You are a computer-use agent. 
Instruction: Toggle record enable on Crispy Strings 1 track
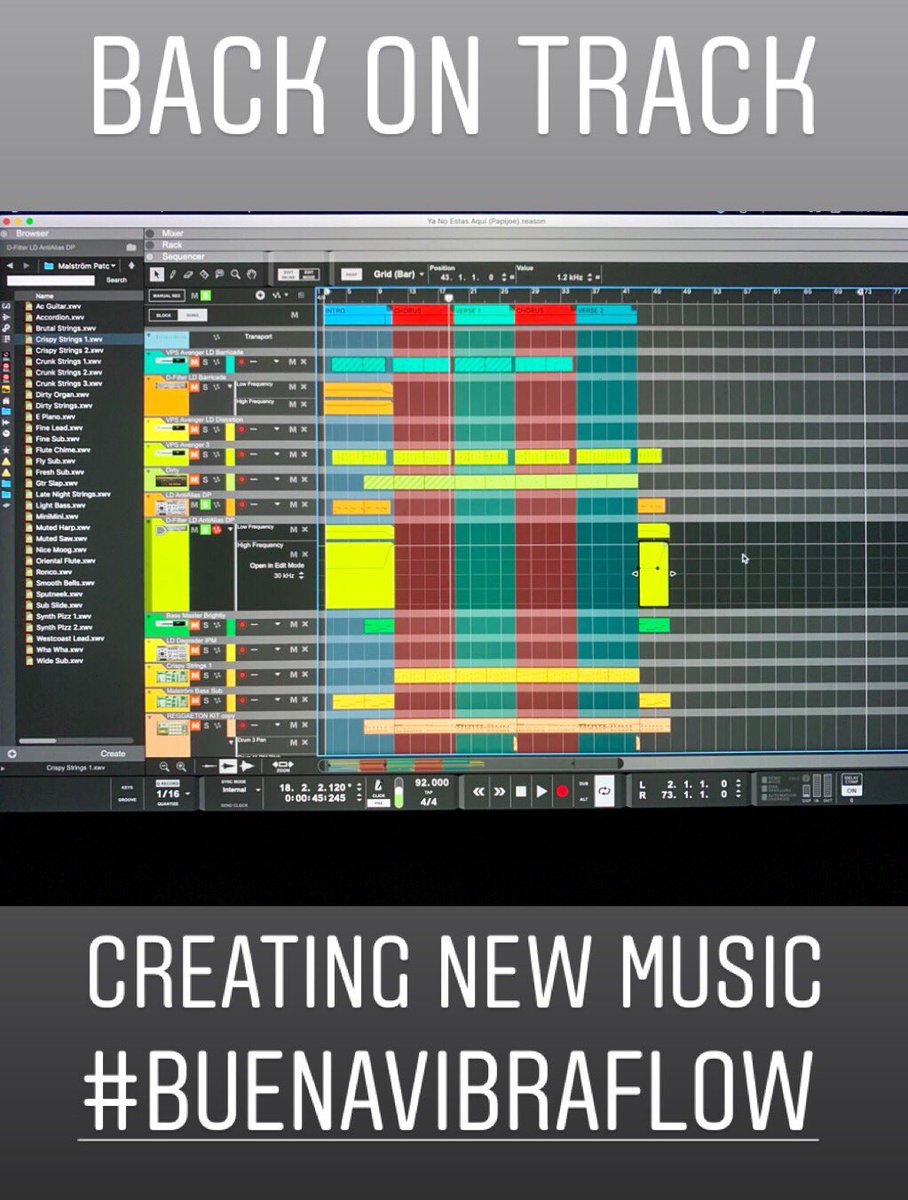[240, 677]
